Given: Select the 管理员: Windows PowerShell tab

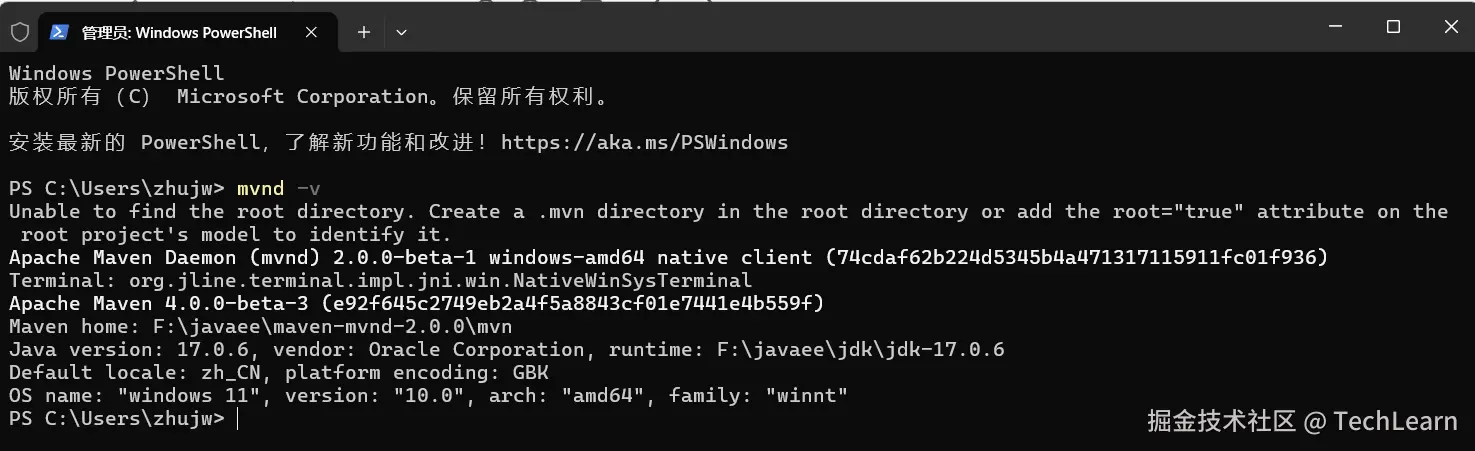Looking at the screenshot, I should pos(178,33).
